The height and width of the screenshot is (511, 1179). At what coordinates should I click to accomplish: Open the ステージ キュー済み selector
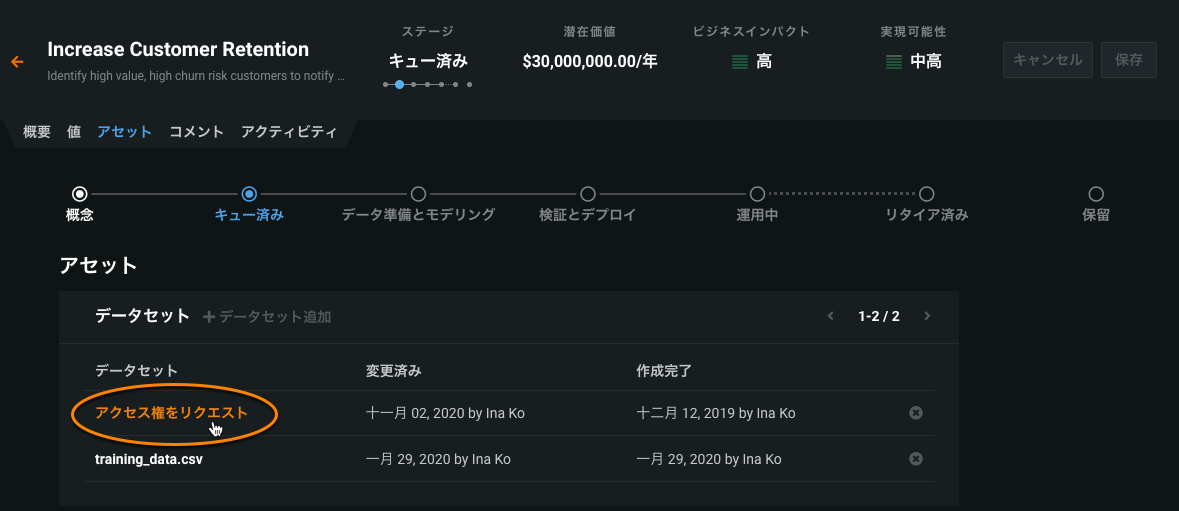(428, 61)
